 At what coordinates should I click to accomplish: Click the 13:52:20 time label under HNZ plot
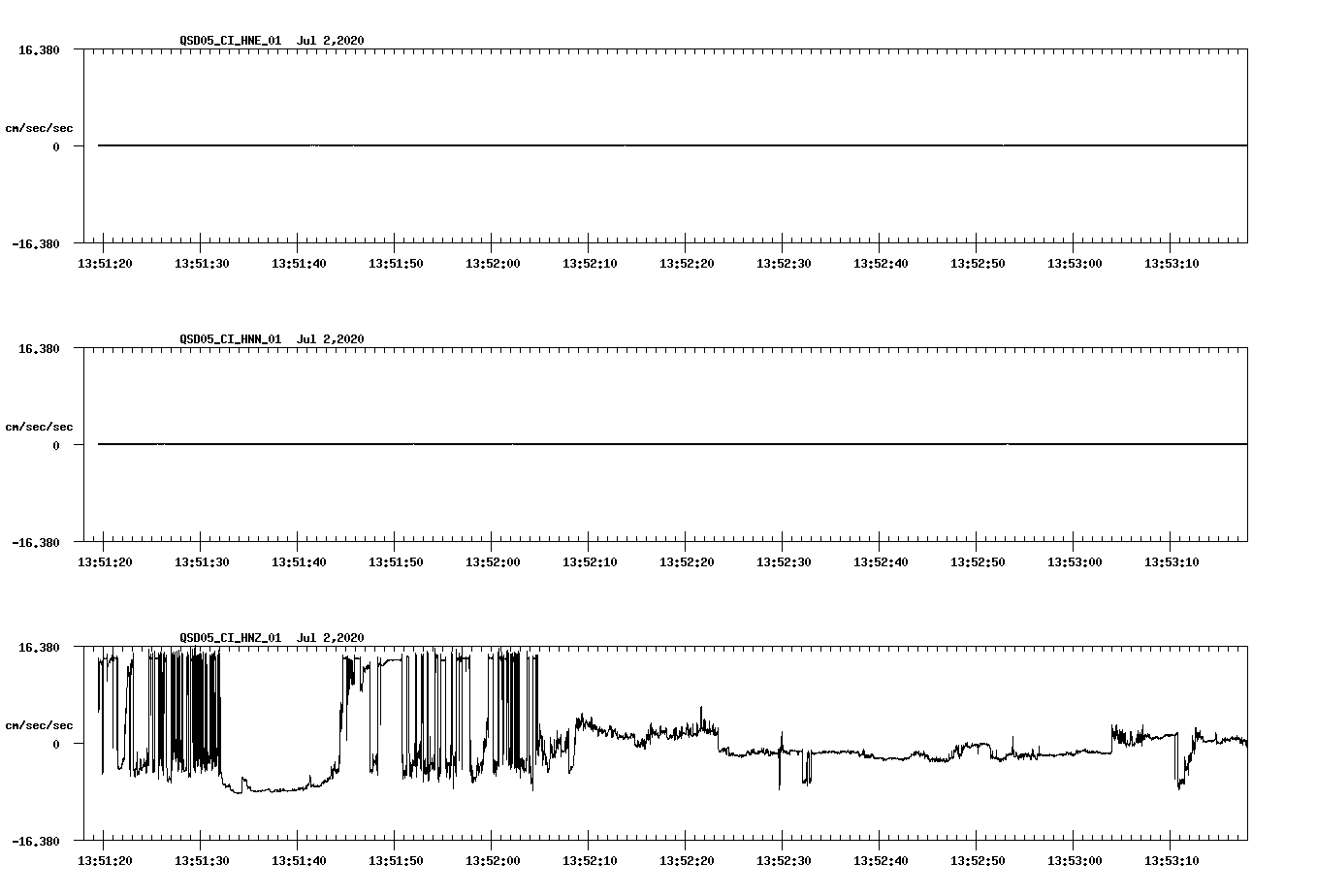pos(687,861)
